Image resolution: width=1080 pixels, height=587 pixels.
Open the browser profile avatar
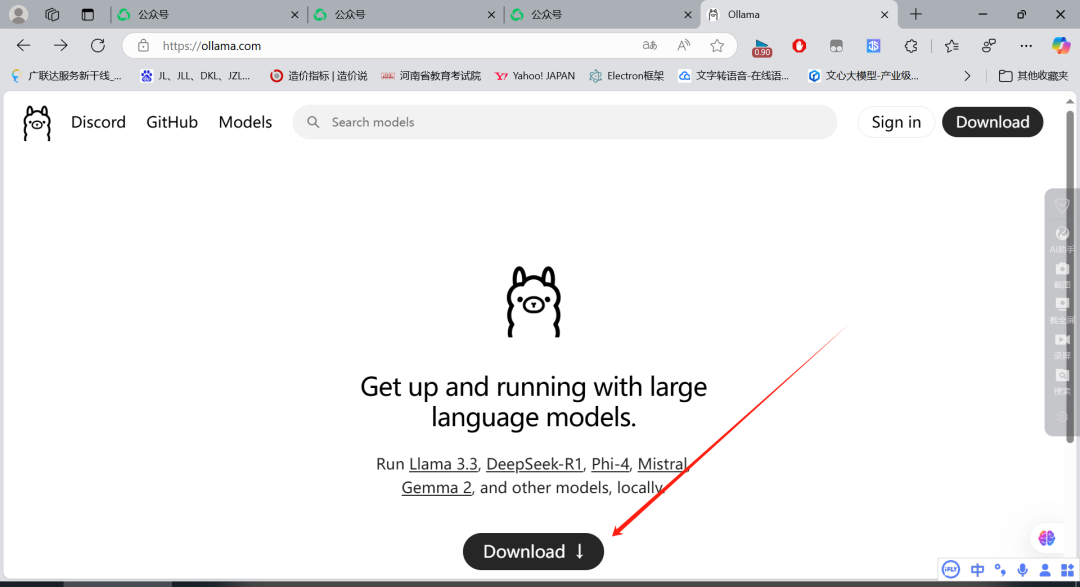(x=19, y=14)
